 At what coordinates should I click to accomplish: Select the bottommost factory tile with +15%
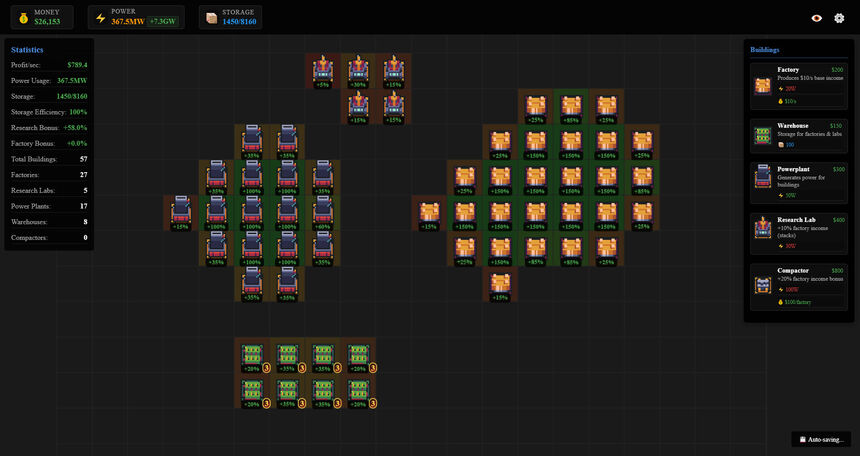(500, 283)
